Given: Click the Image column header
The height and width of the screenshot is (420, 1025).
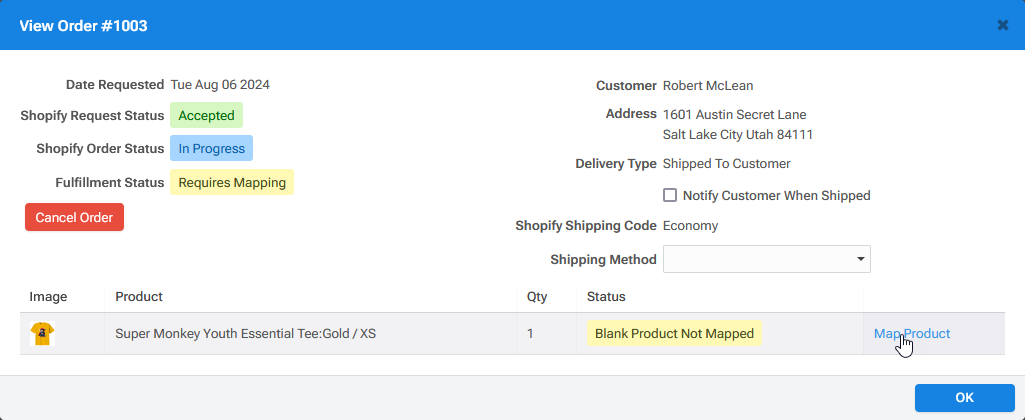Looking at the screenshot, I should click(x=48, y=297).
